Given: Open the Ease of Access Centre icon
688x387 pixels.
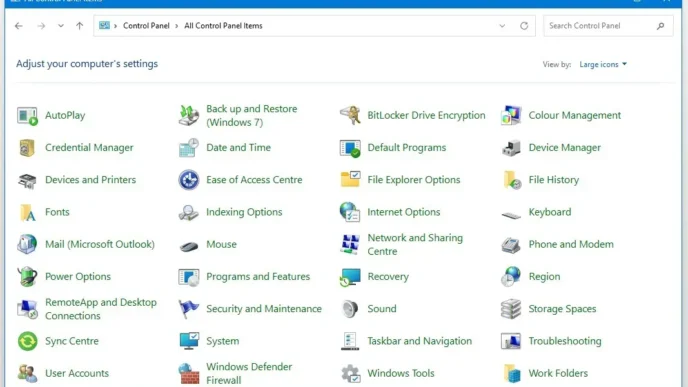Looking at the screenshot, I should click(189, 180).
